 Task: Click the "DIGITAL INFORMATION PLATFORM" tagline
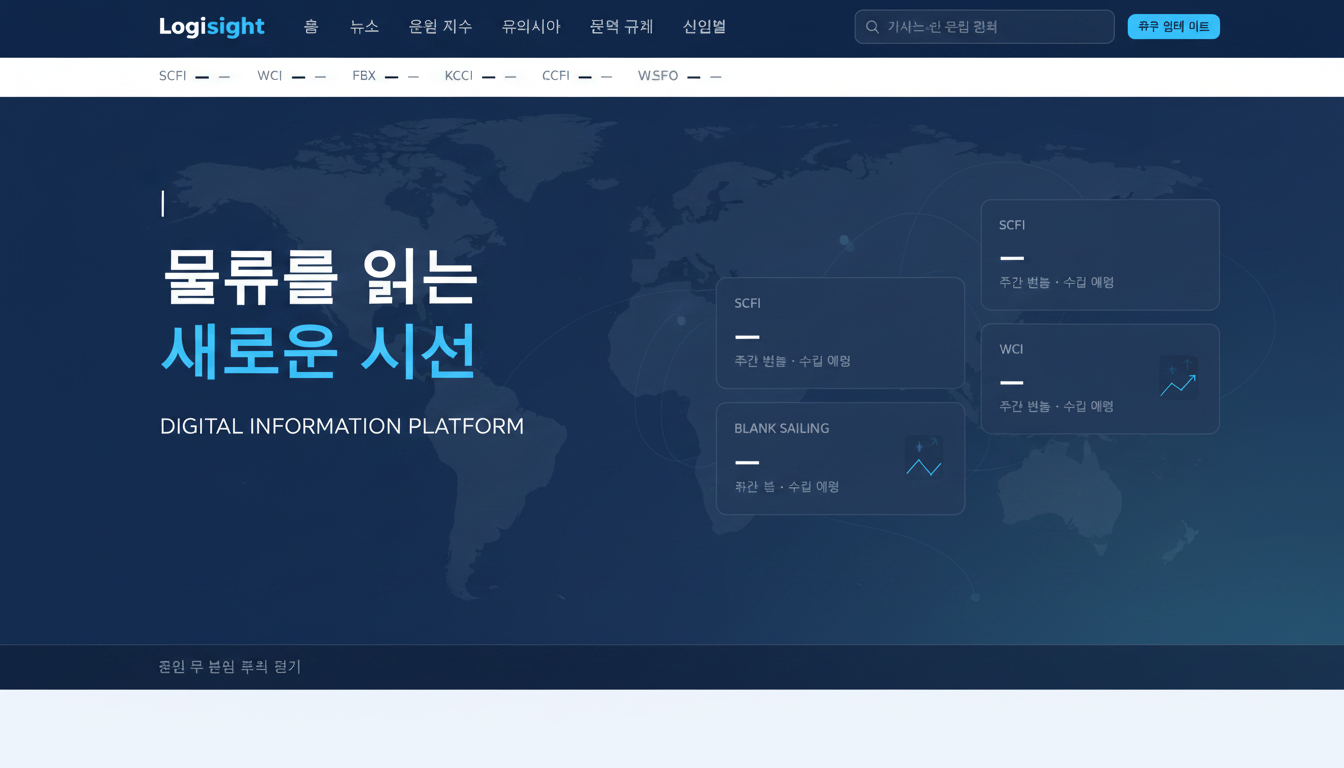coord(342,426)
